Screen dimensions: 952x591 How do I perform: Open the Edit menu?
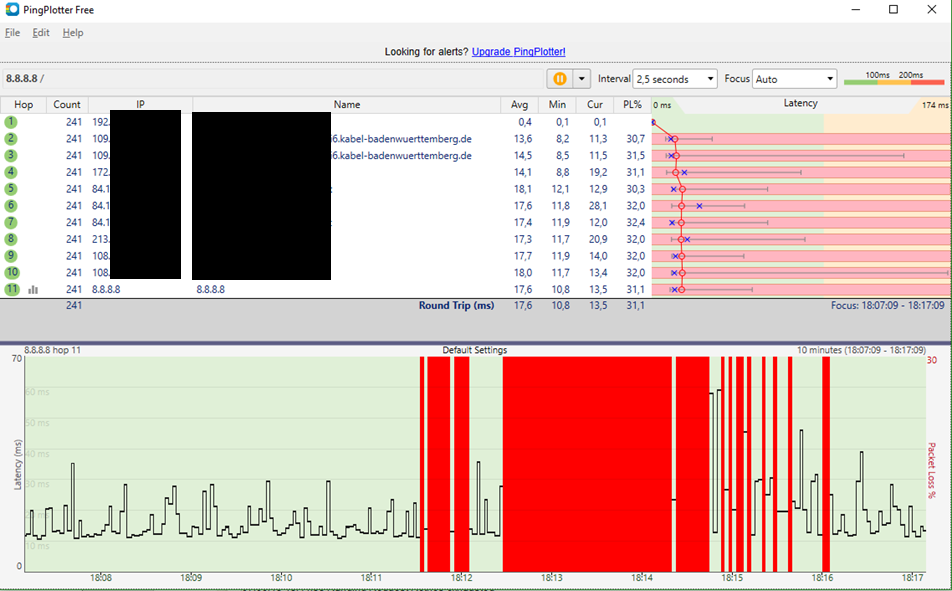pyautogui.click(x=41, y=33)
